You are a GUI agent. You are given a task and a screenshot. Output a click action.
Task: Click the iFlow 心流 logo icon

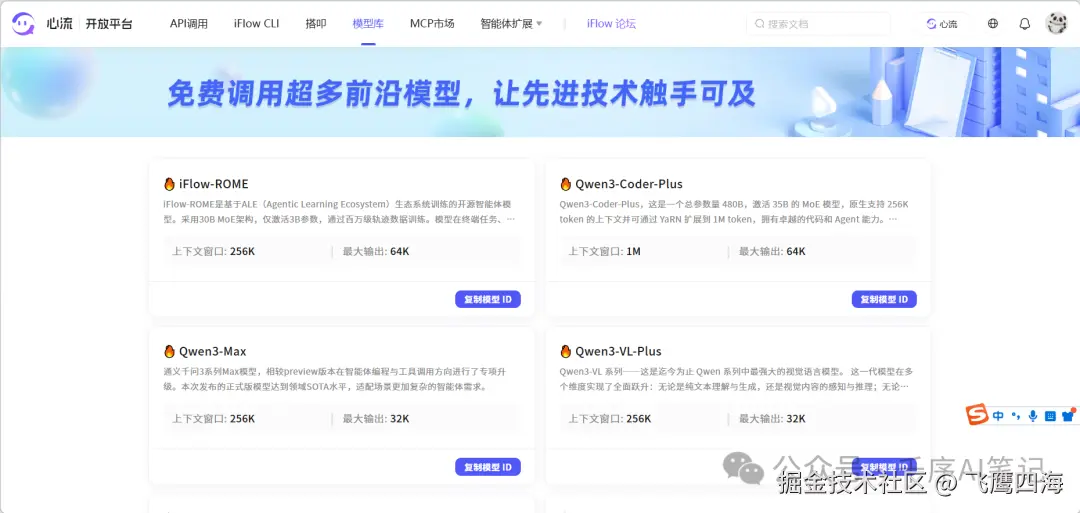[23, 23]
